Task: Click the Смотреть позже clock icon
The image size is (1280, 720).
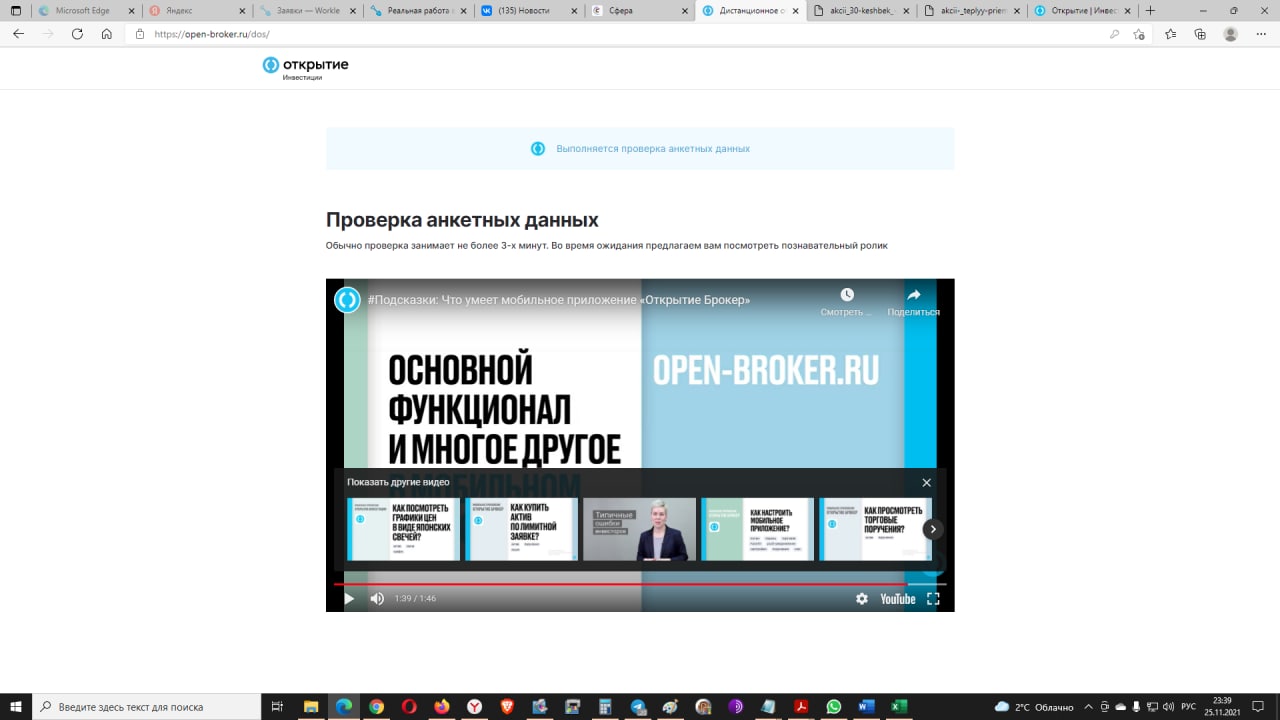Action: pos(847,294)
